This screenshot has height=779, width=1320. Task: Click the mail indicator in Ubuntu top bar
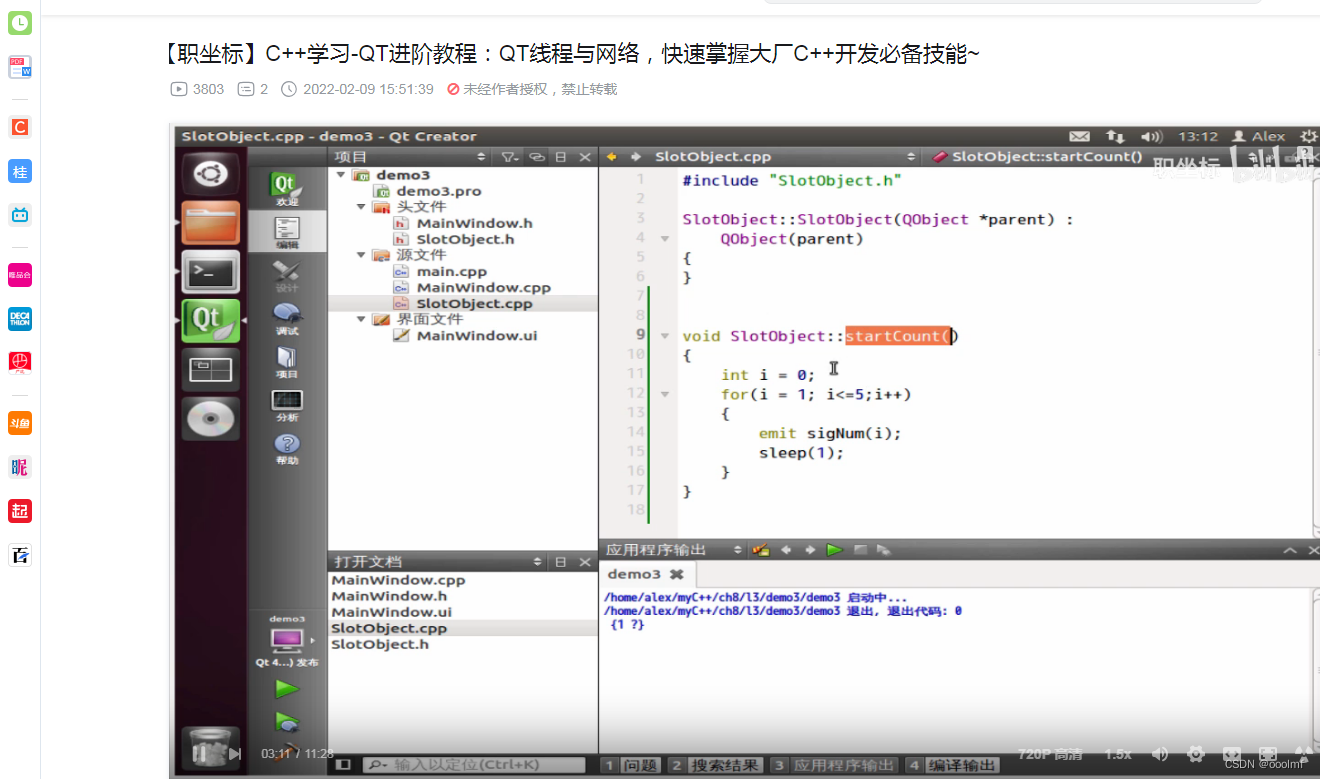[1080, 136]
